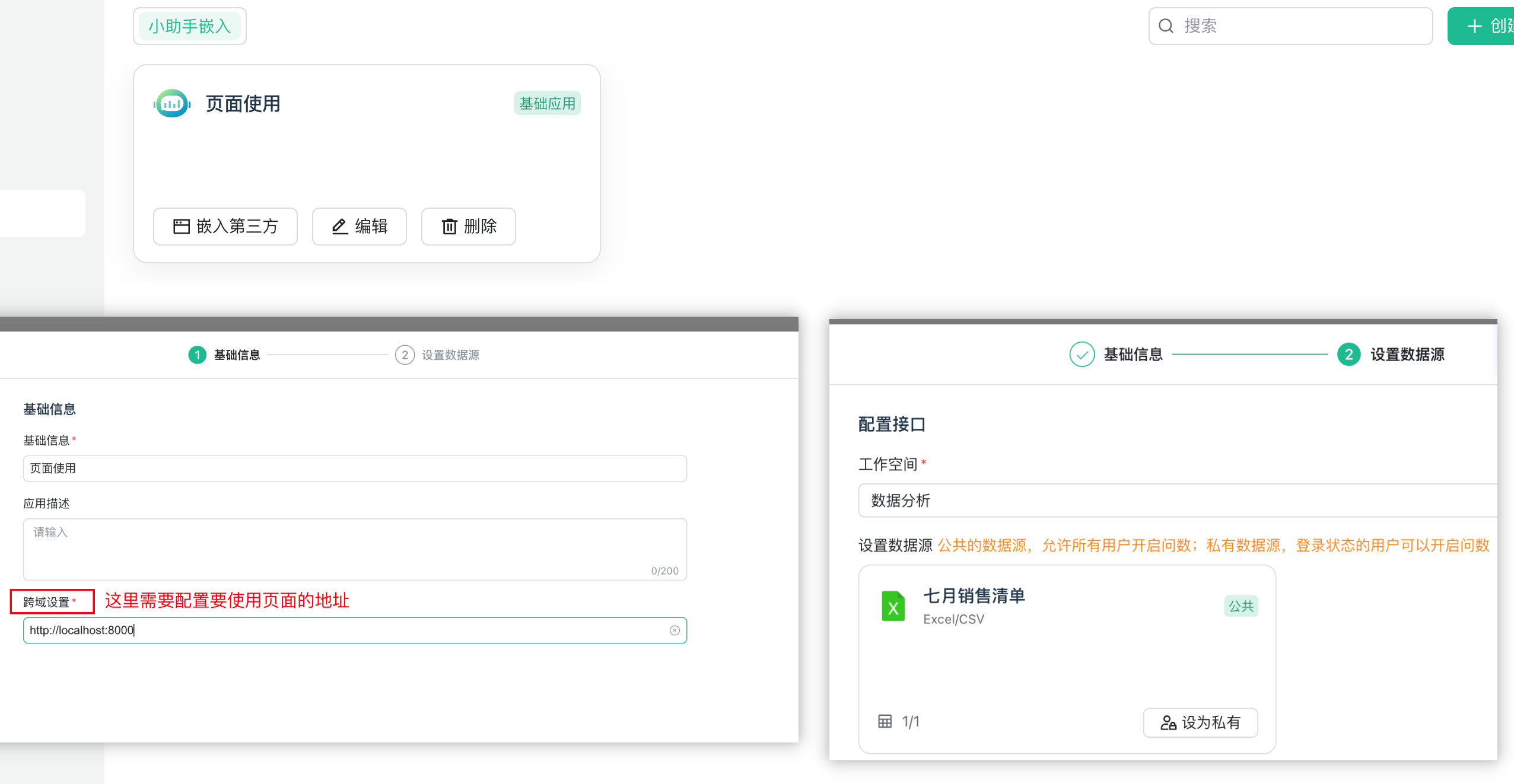The image size is (1514, 784).
Task: Click step 2 设置数据源 in left dialog
Action: coord(437,355)
